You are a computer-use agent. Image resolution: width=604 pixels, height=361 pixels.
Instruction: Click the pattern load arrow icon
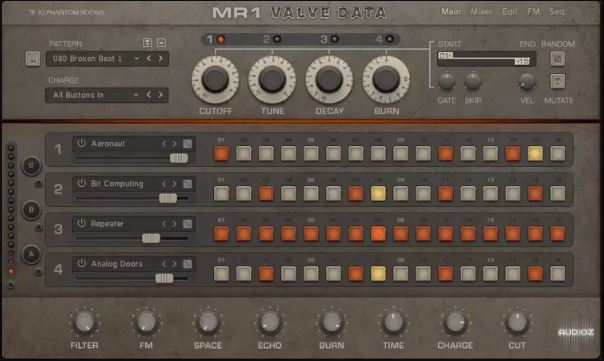click(161, 42)
